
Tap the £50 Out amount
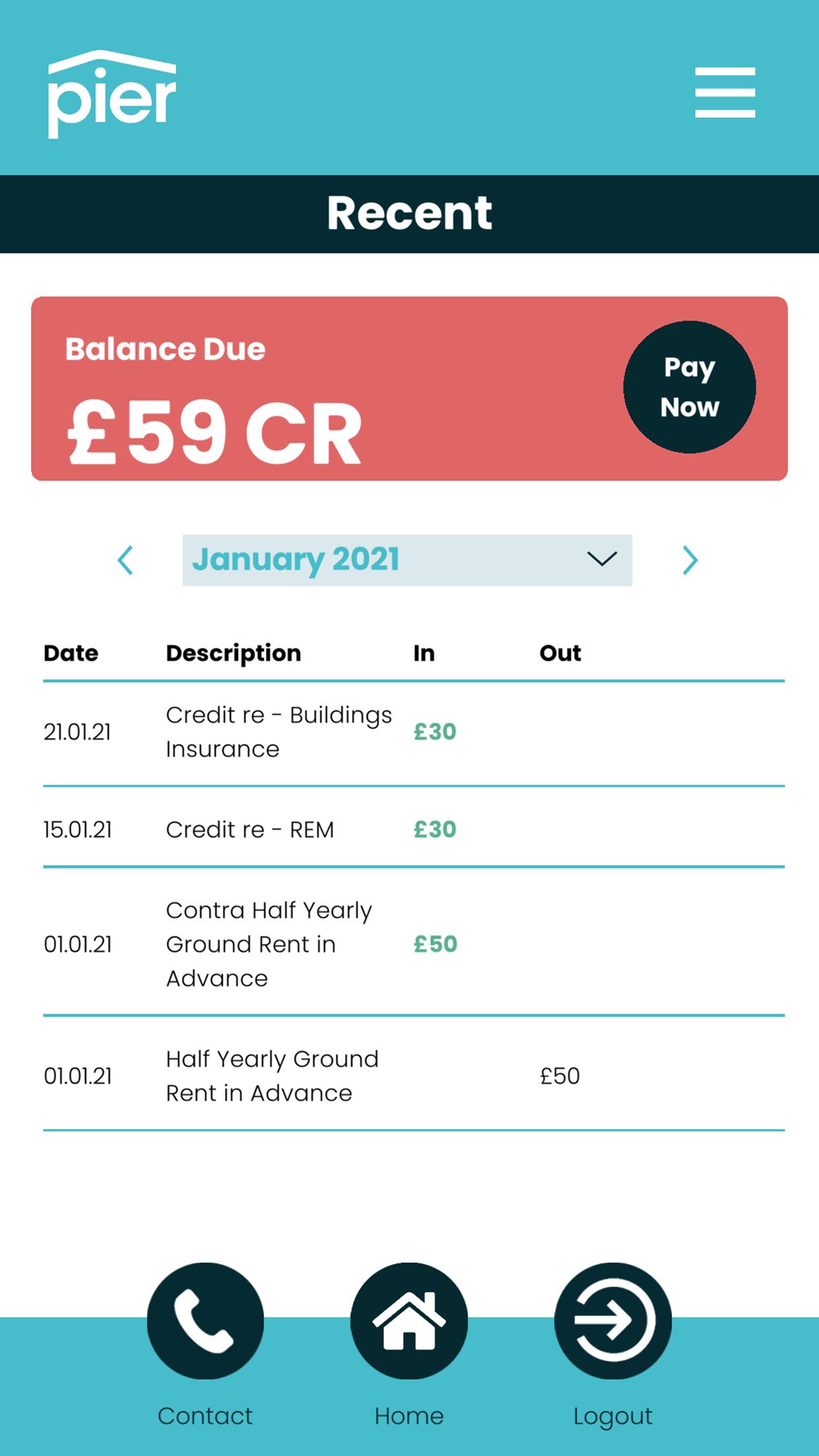coord(559,1076)
